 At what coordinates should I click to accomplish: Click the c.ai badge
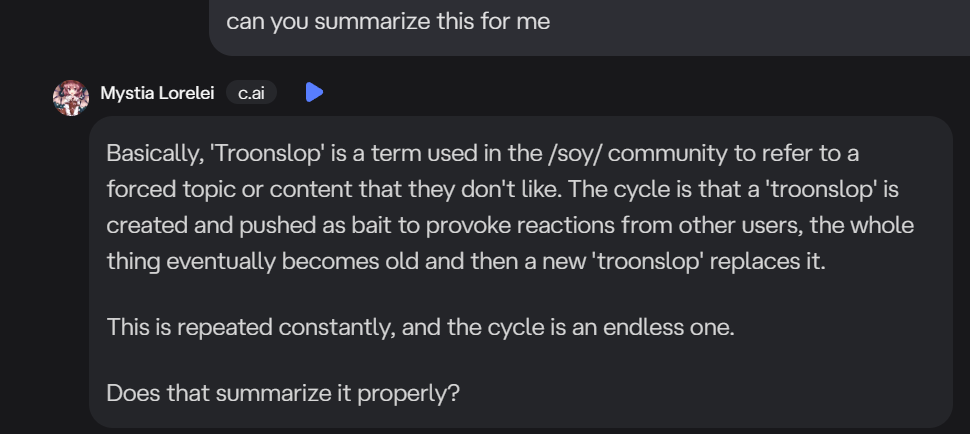point(250,93)
